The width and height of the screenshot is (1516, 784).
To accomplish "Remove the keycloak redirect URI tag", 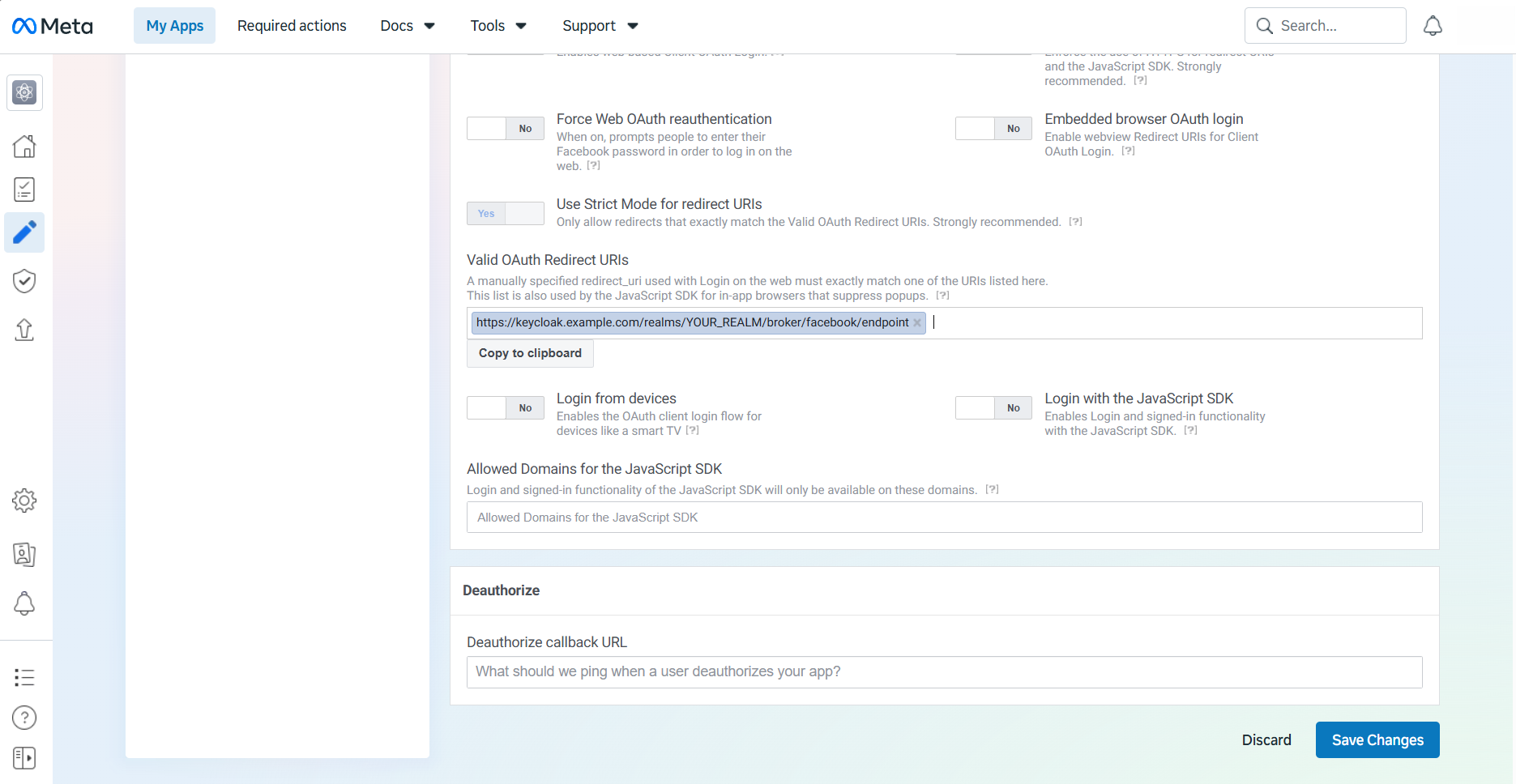I will point(917,322).
